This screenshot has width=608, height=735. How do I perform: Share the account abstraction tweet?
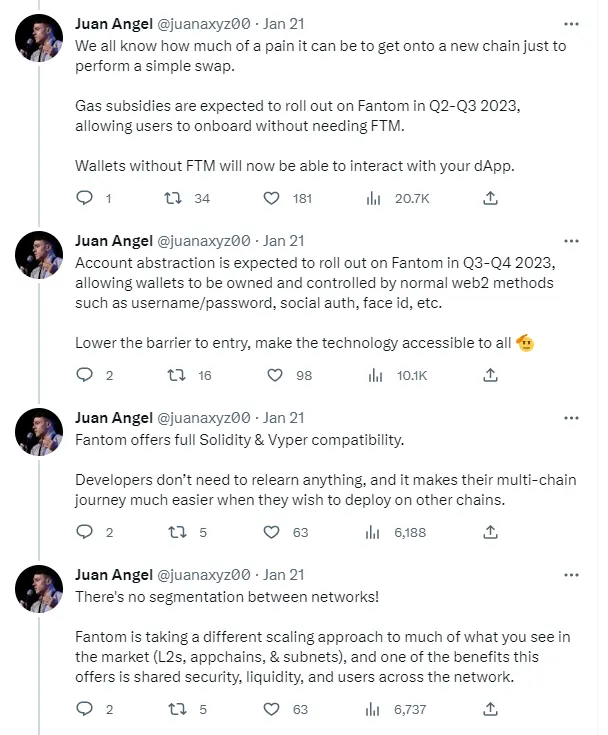coord(490,375)
